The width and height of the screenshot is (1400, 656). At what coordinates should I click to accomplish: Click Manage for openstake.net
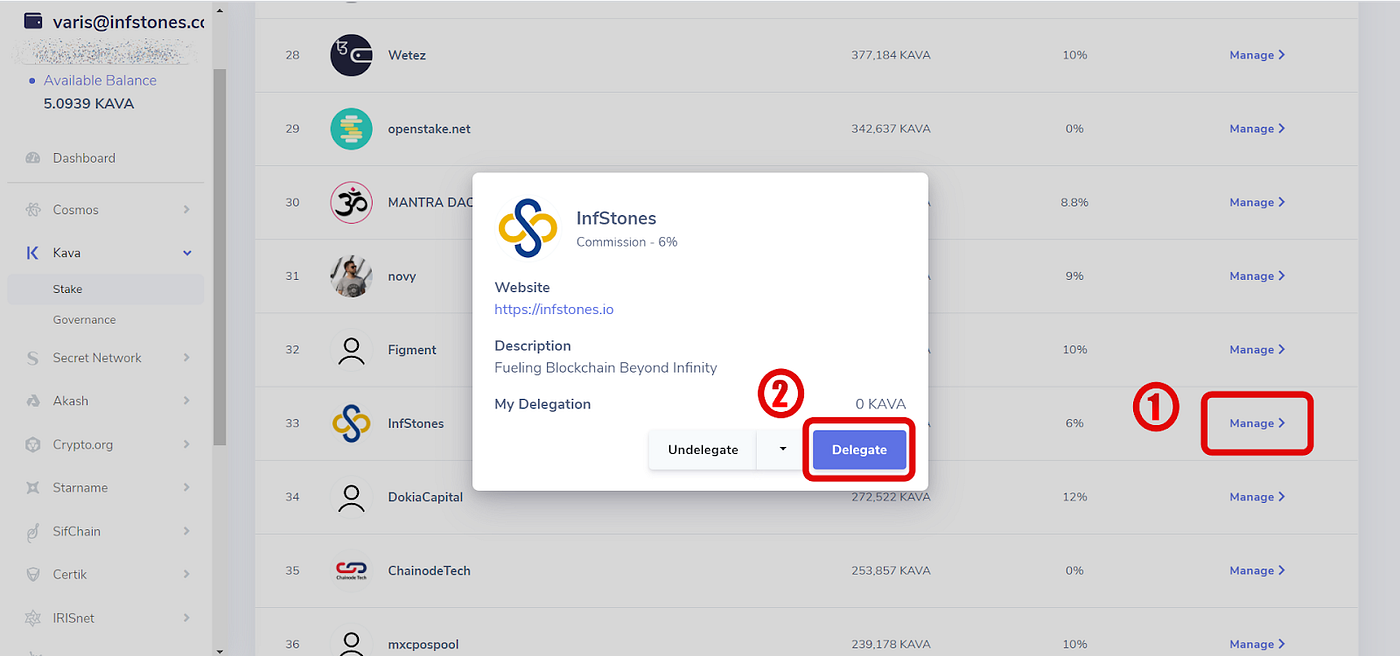point(1257,129)
